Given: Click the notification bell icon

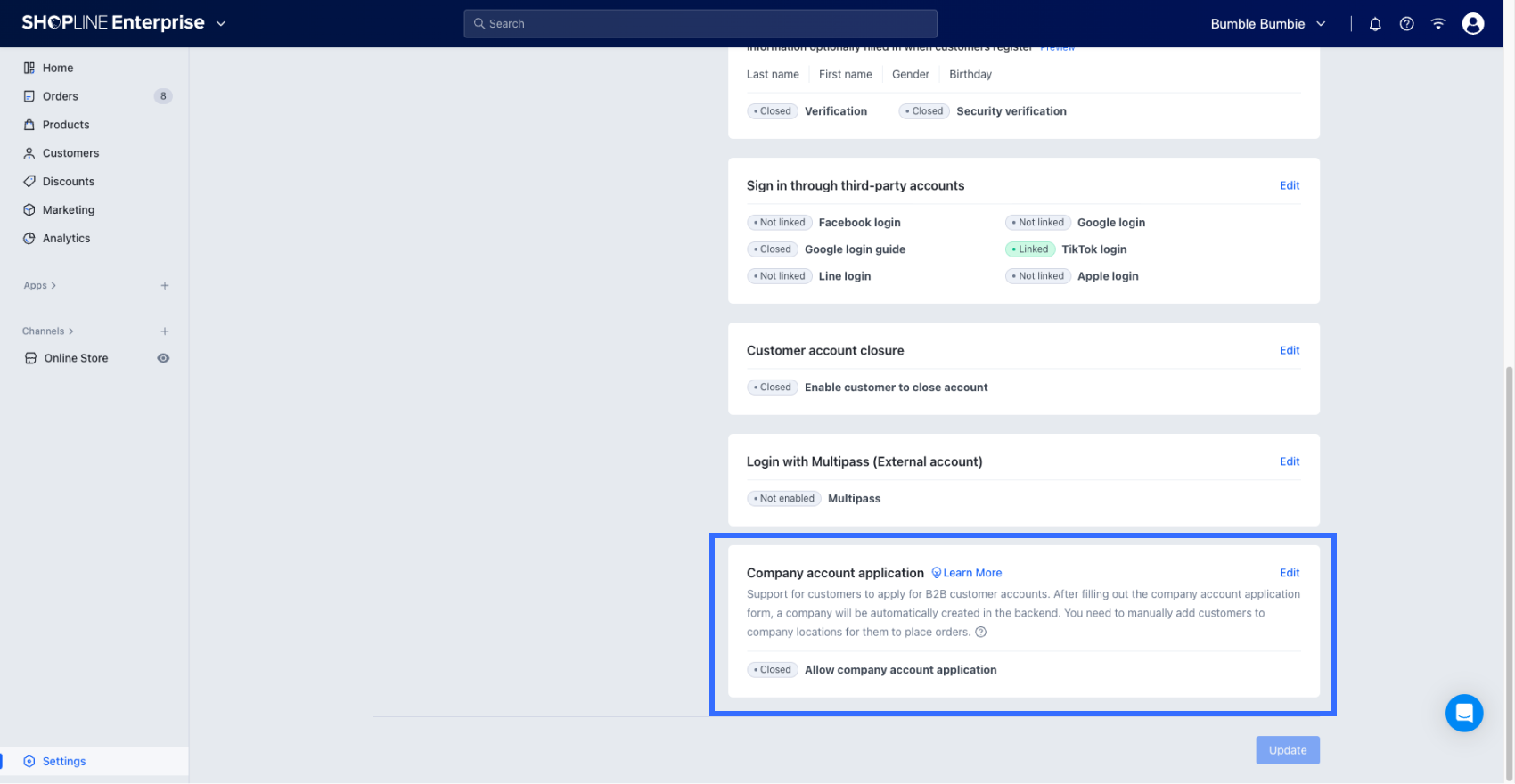Looking at the screenshot, I should pyautogui.click(x=1375, y=24).
